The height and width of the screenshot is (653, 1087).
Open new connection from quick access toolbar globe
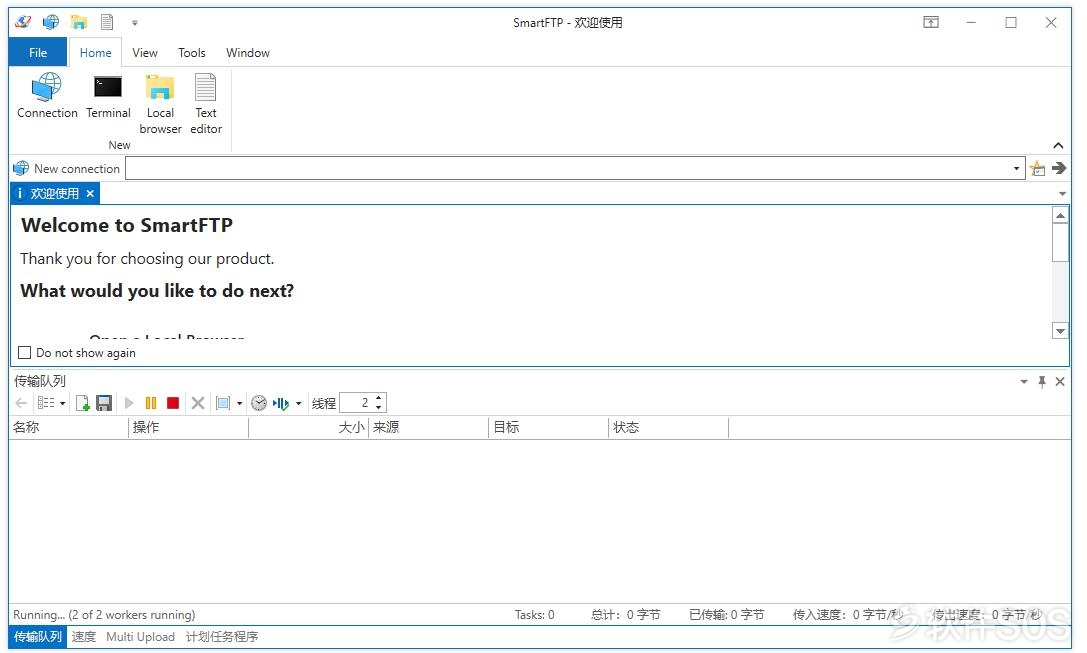tap(51, 22)
